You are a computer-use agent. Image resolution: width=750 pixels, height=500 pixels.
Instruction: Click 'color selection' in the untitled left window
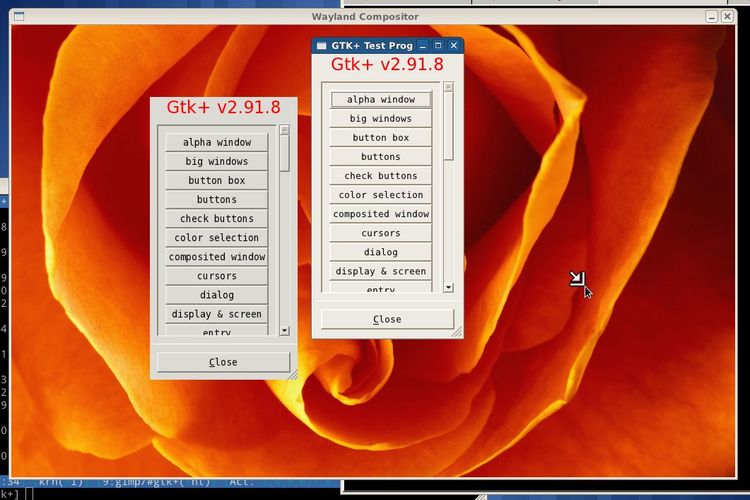pos(217,238)
